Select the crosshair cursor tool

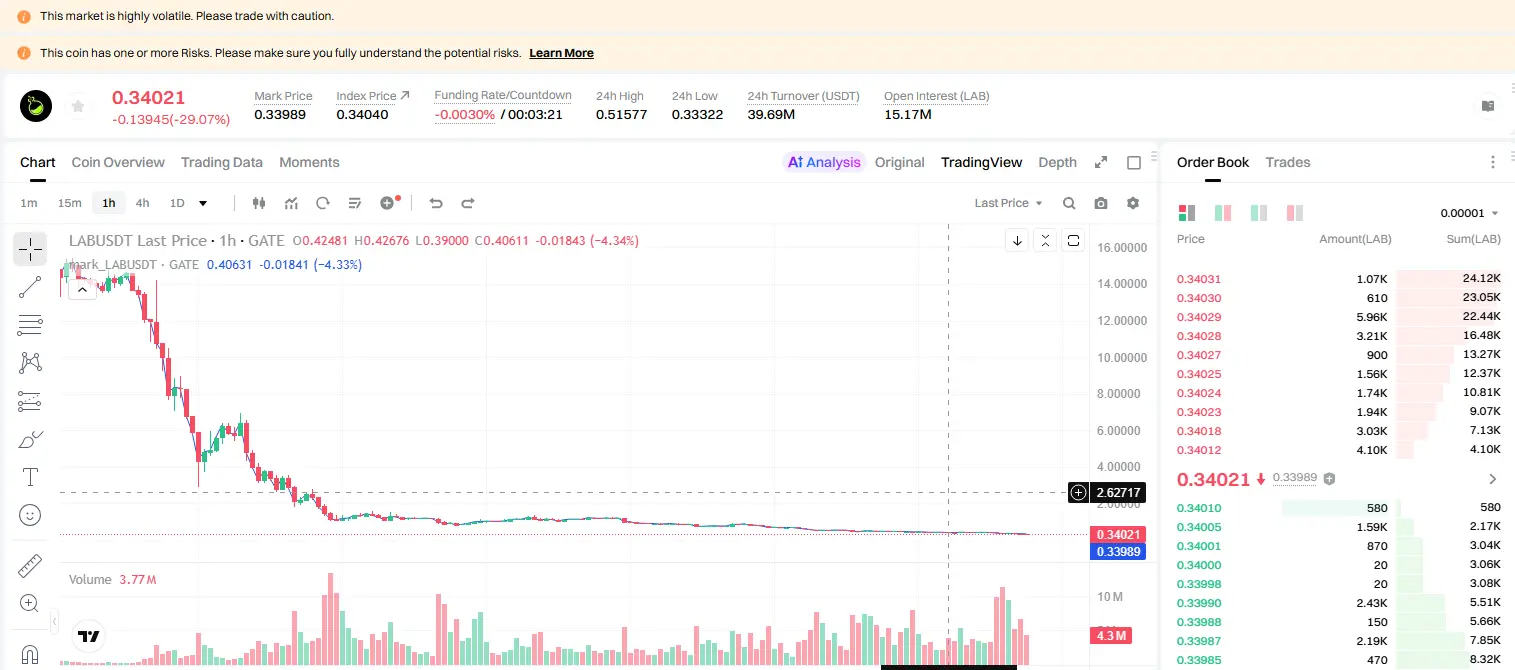[30, 248]
